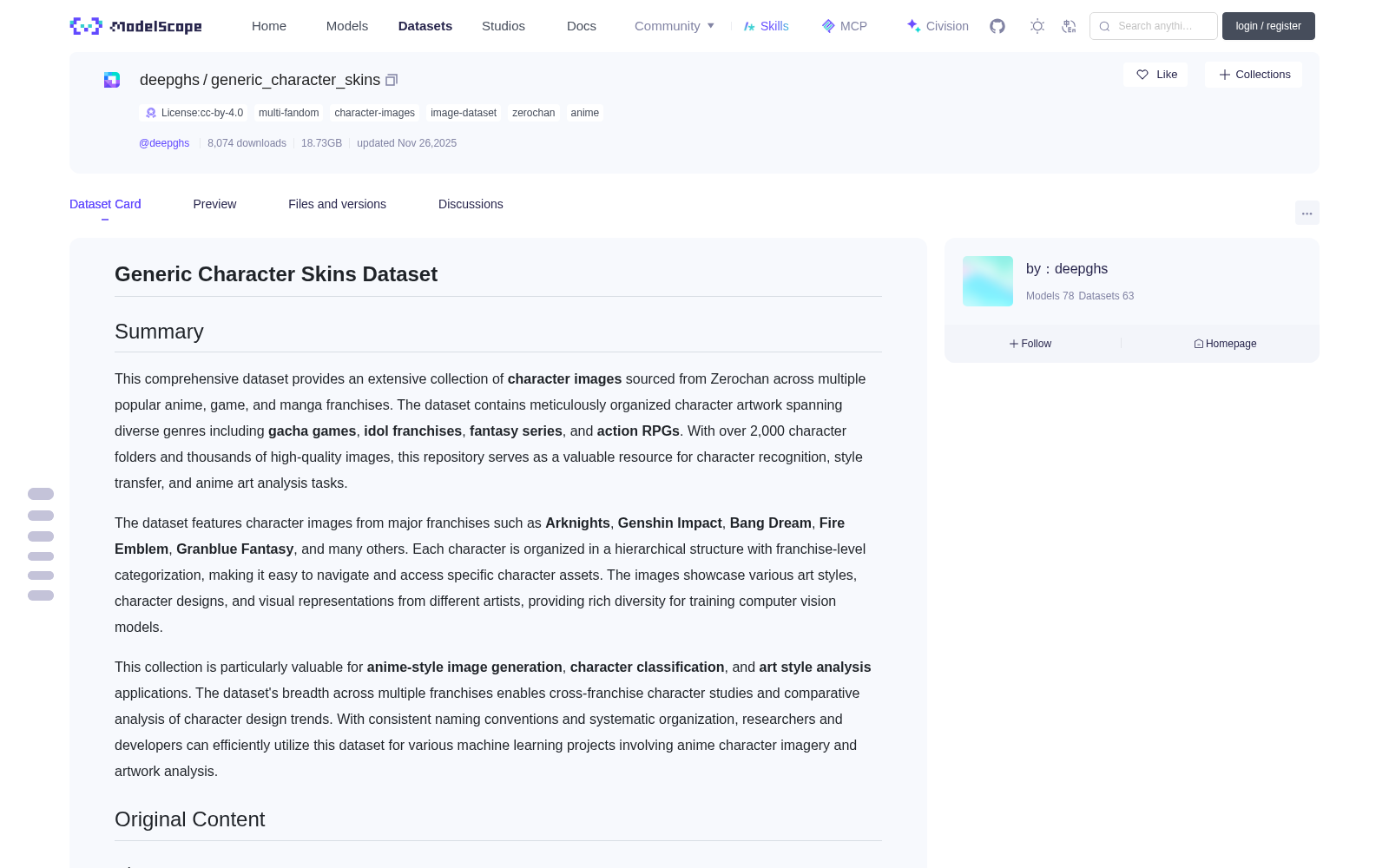Click the "Models 78" count
This screenshot has height=868, width=1389.
(x=1050, y=296)
